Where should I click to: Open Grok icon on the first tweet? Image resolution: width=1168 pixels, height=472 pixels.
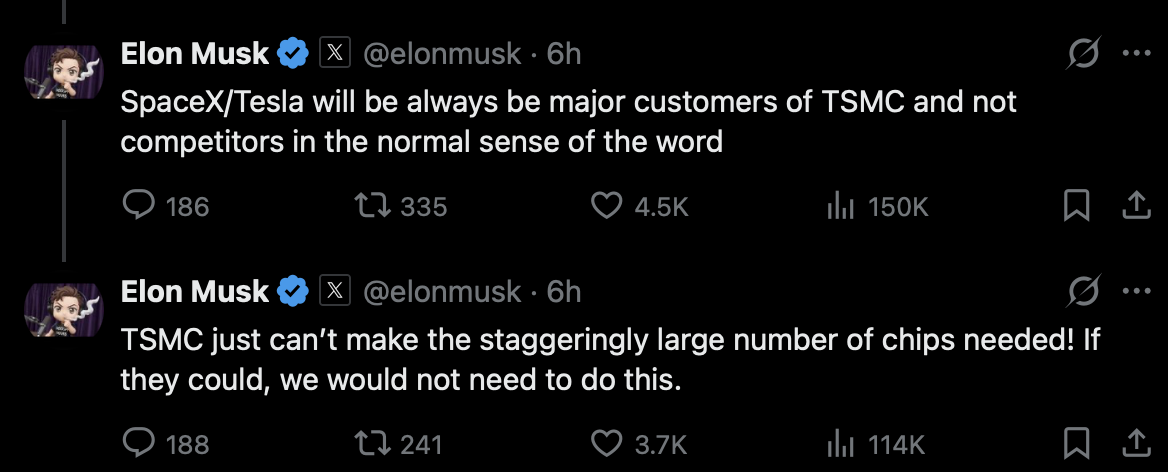point(1082,53)
